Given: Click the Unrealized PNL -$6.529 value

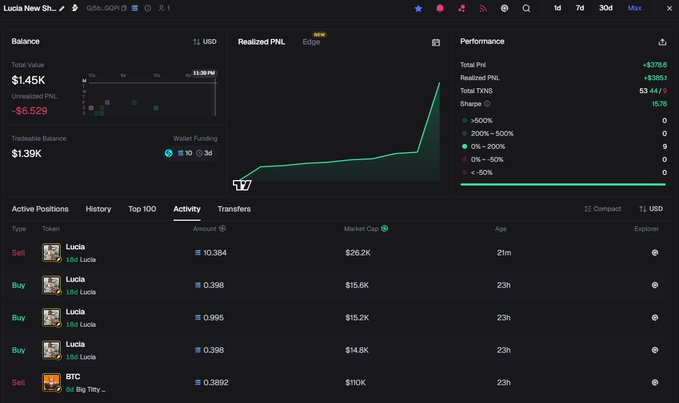Looking at the screenshot, I should 29,111.
